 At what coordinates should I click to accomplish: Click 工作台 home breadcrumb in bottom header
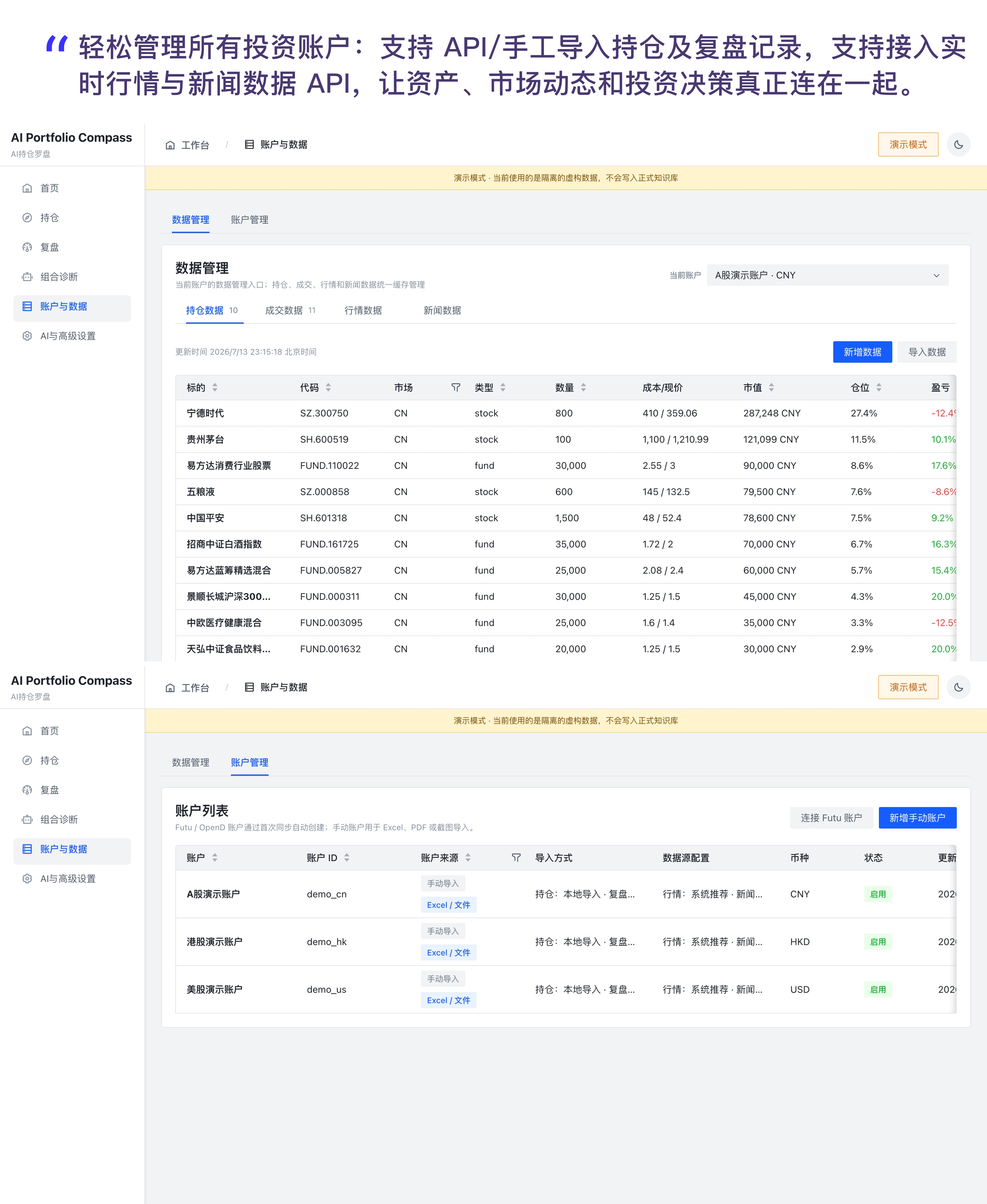188,688
